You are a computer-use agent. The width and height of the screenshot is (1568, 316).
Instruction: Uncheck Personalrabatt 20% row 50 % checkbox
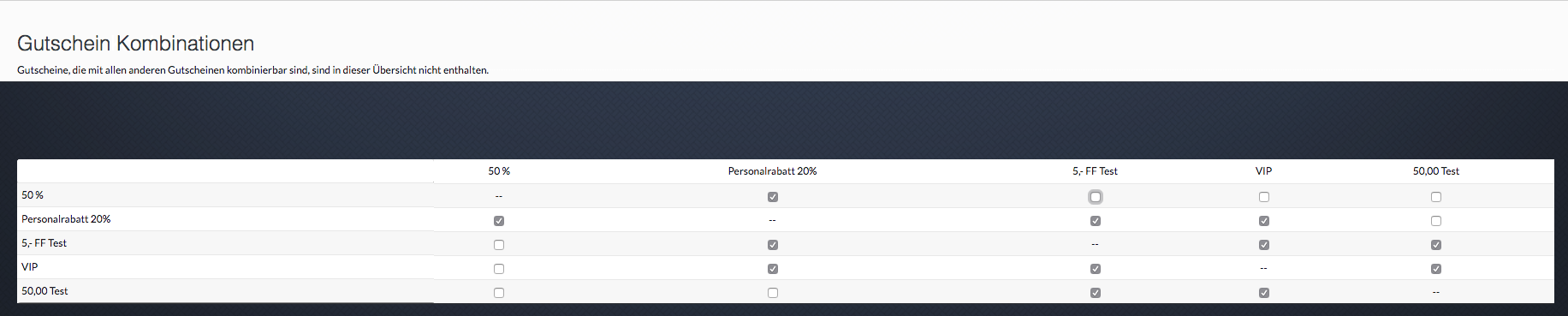(x=499, y=221)
